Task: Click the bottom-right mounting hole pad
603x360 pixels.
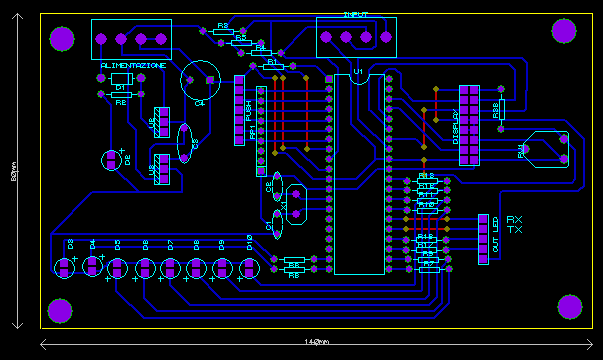Action: (570, 307)
